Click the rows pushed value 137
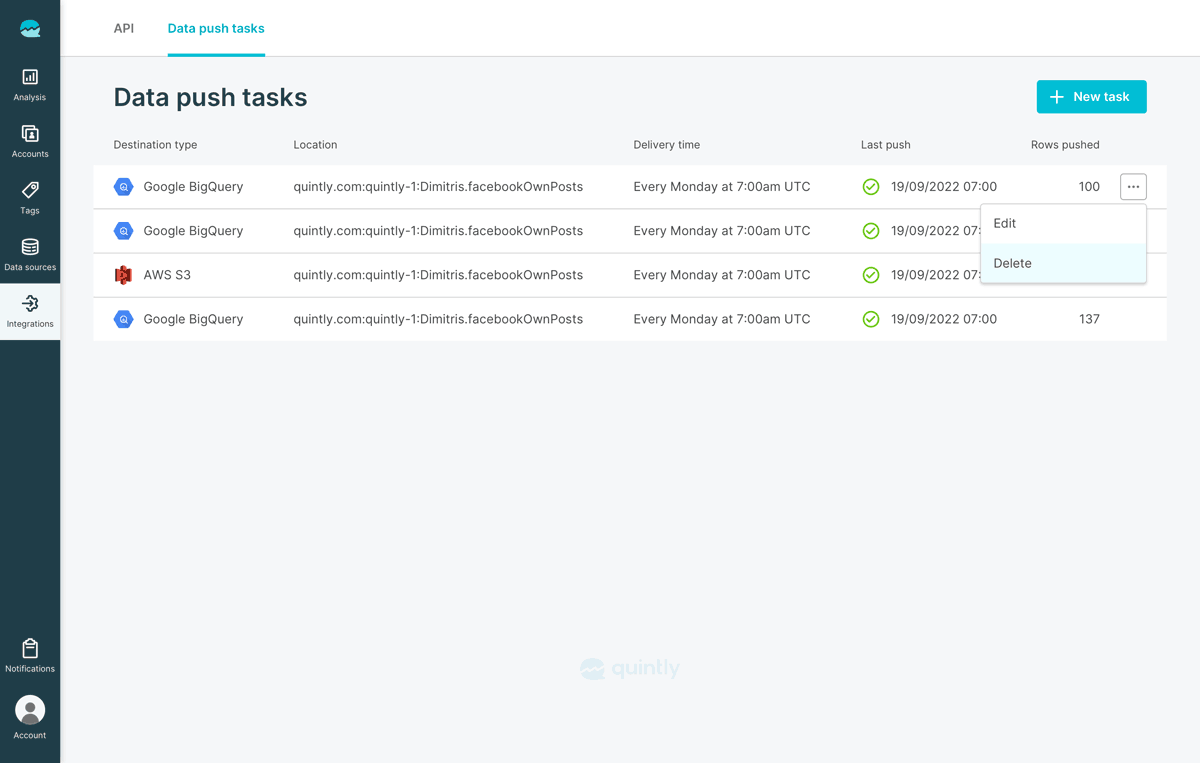 tap(1089, 319)
